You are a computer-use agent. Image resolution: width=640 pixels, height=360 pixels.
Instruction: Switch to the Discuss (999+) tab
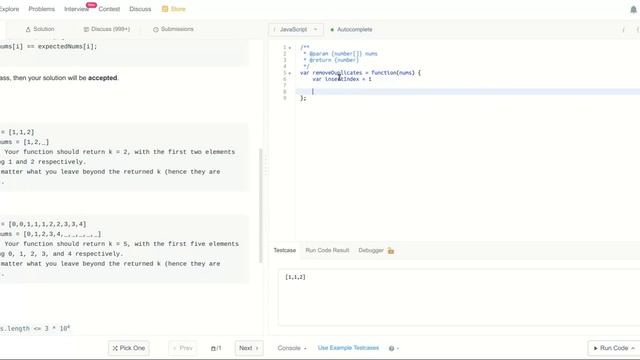[107, 29]
